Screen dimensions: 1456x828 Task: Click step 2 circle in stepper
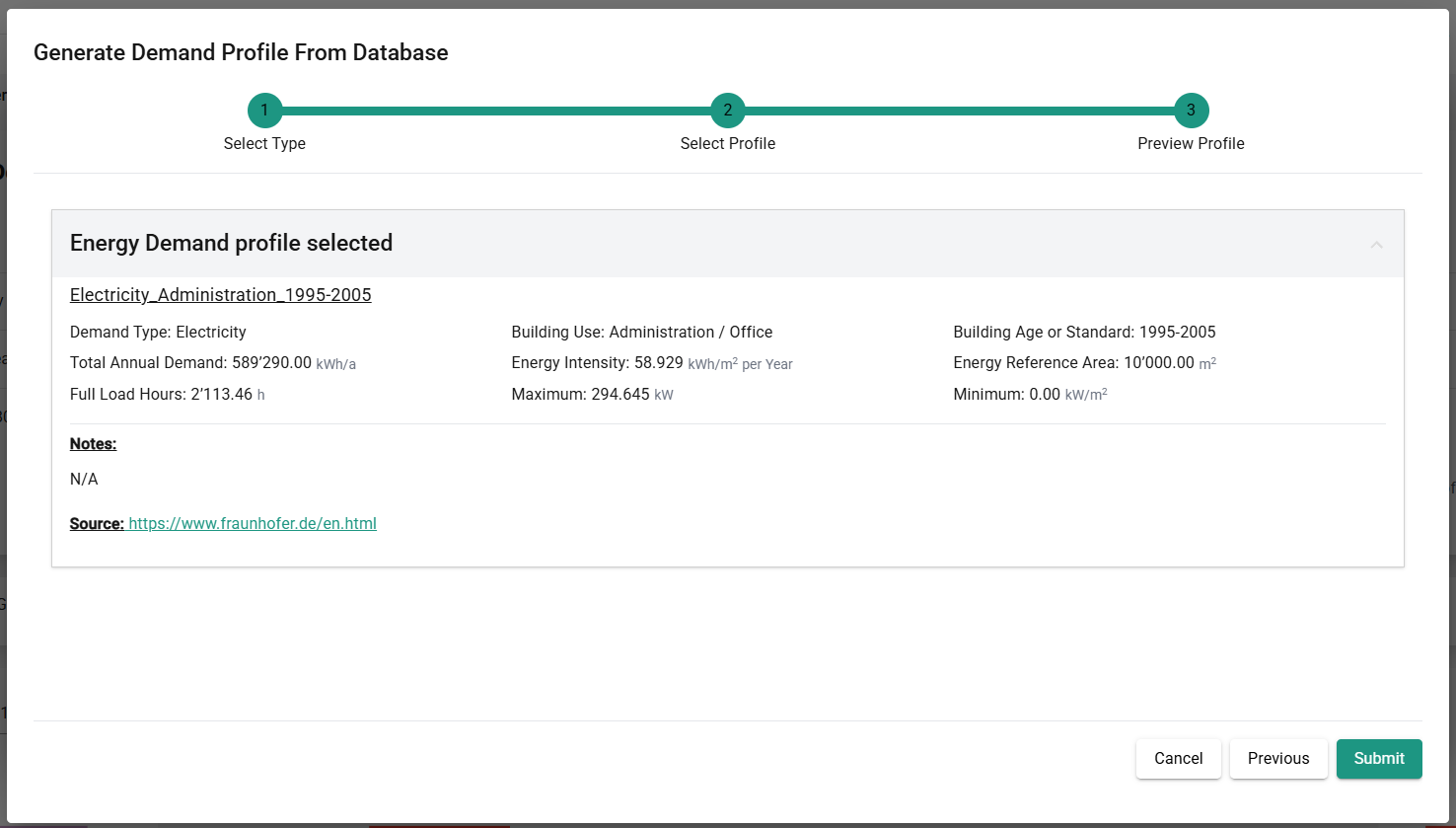[728, 111]
